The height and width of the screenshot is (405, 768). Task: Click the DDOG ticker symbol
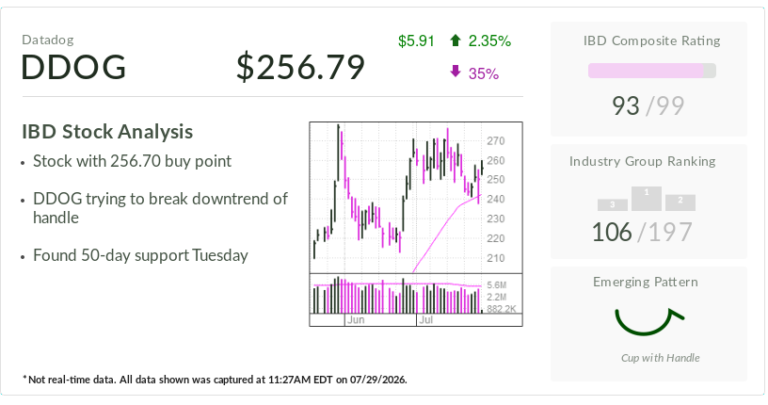73,67
